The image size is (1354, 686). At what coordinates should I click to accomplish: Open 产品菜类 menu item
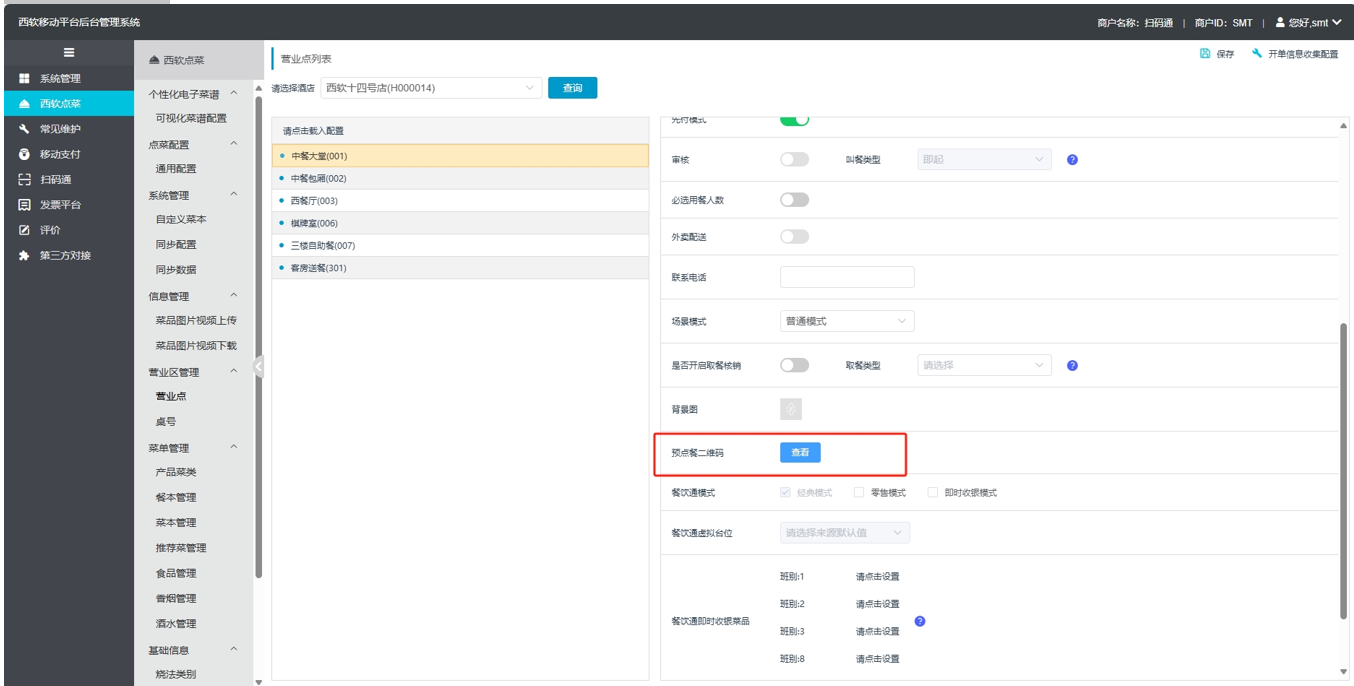pos(176,472)
